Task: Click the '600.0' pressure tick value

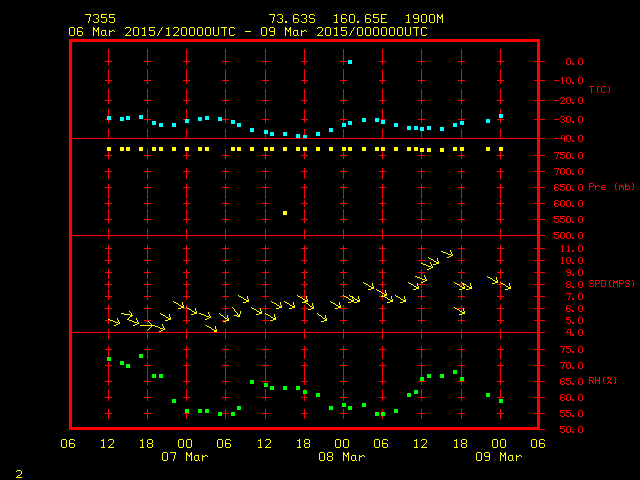Action: click(x=569, y=204)
